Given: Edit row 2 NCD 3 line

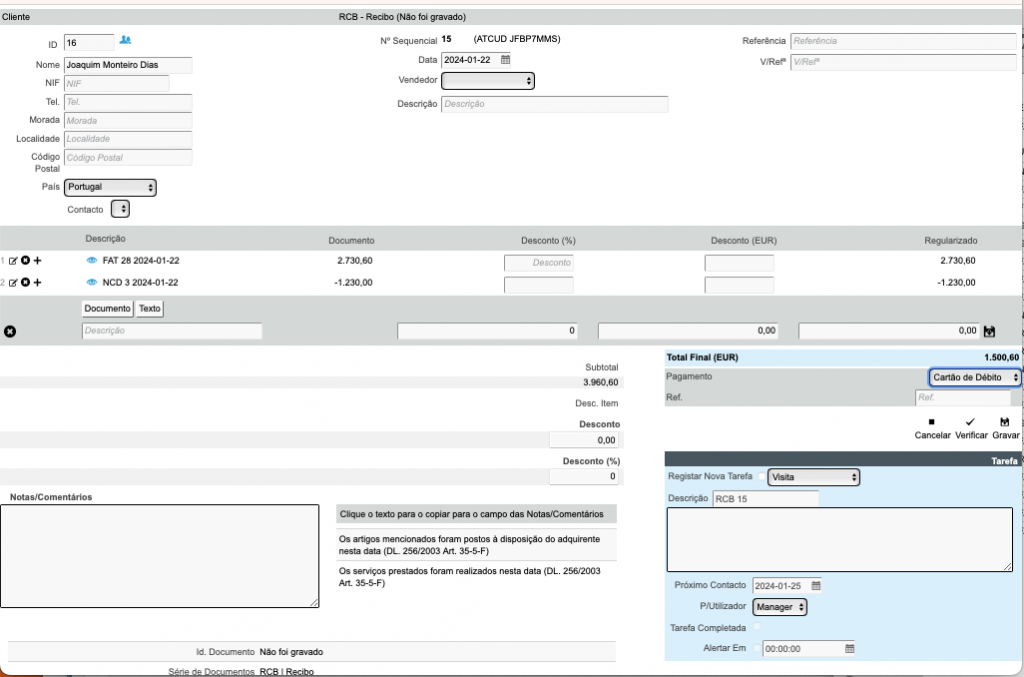Looking at the screenshot, I should 13,283.
